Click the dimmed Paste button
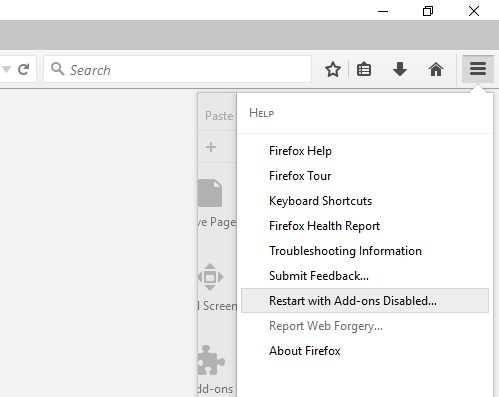This screenshot has width=499, height=397. [218, 116]
